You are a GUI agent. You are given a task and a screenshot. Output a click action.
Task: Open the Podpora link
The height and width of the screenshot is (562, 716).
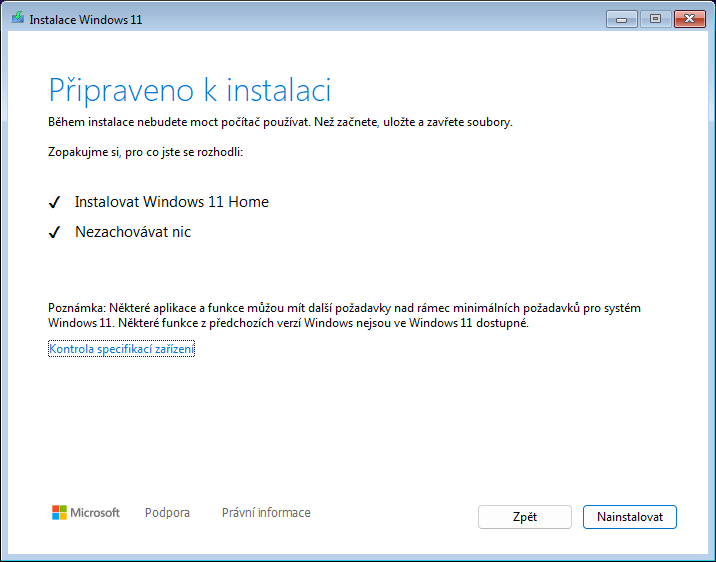(167, 513)
